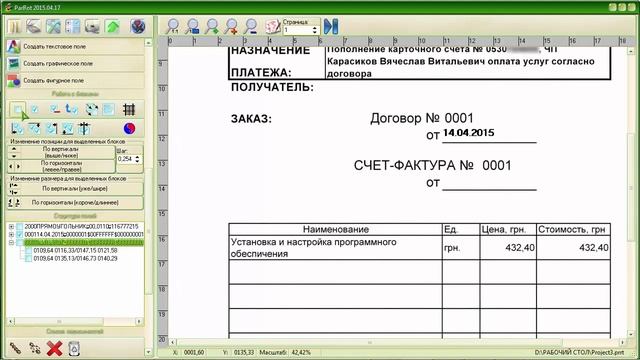This screenshot has width=640, height=360.
Task: Click the recycle bin icon at bottom
Action: click(x=74, y=349)
